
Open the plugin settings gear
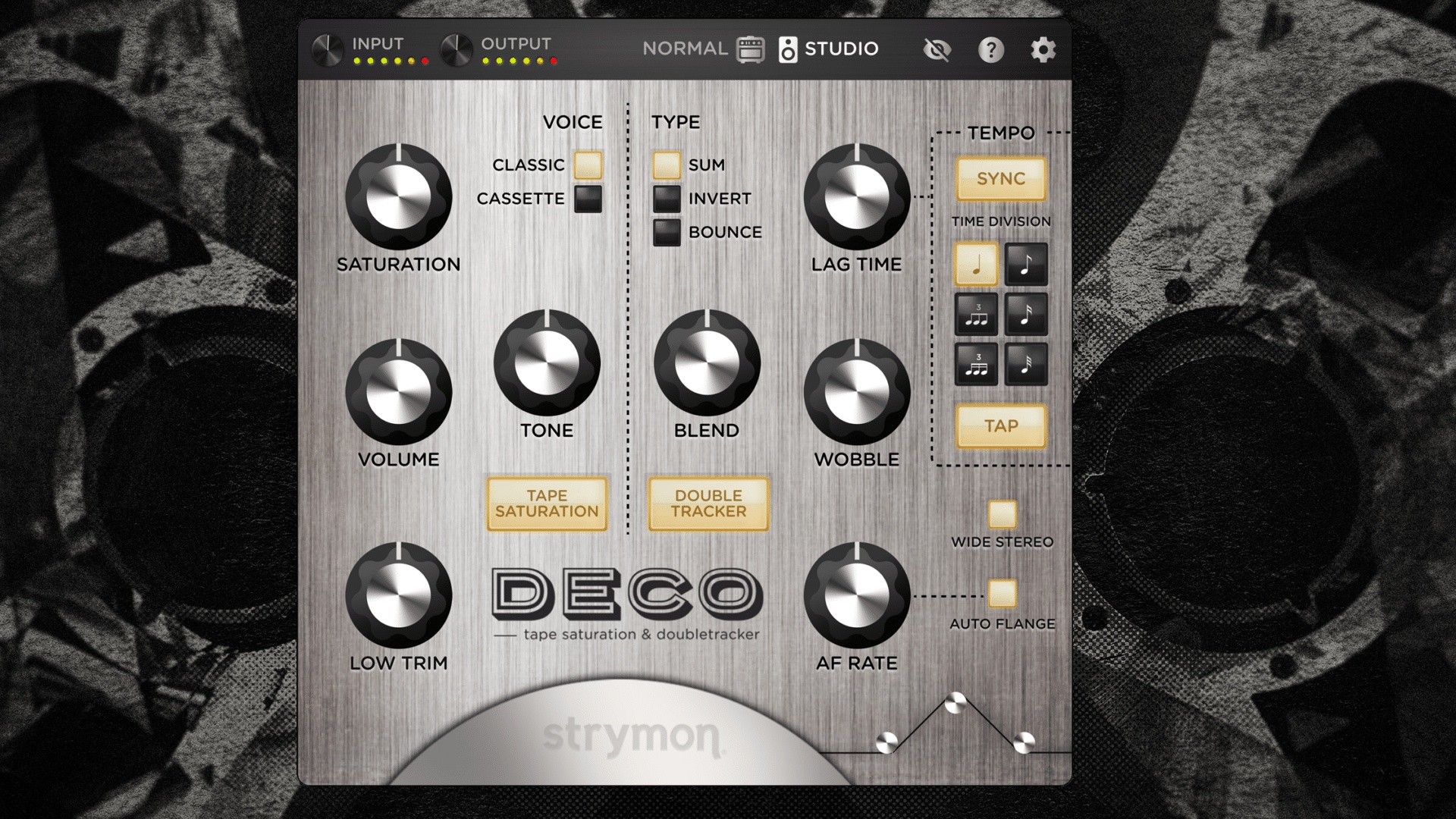tap(1043, 51)
